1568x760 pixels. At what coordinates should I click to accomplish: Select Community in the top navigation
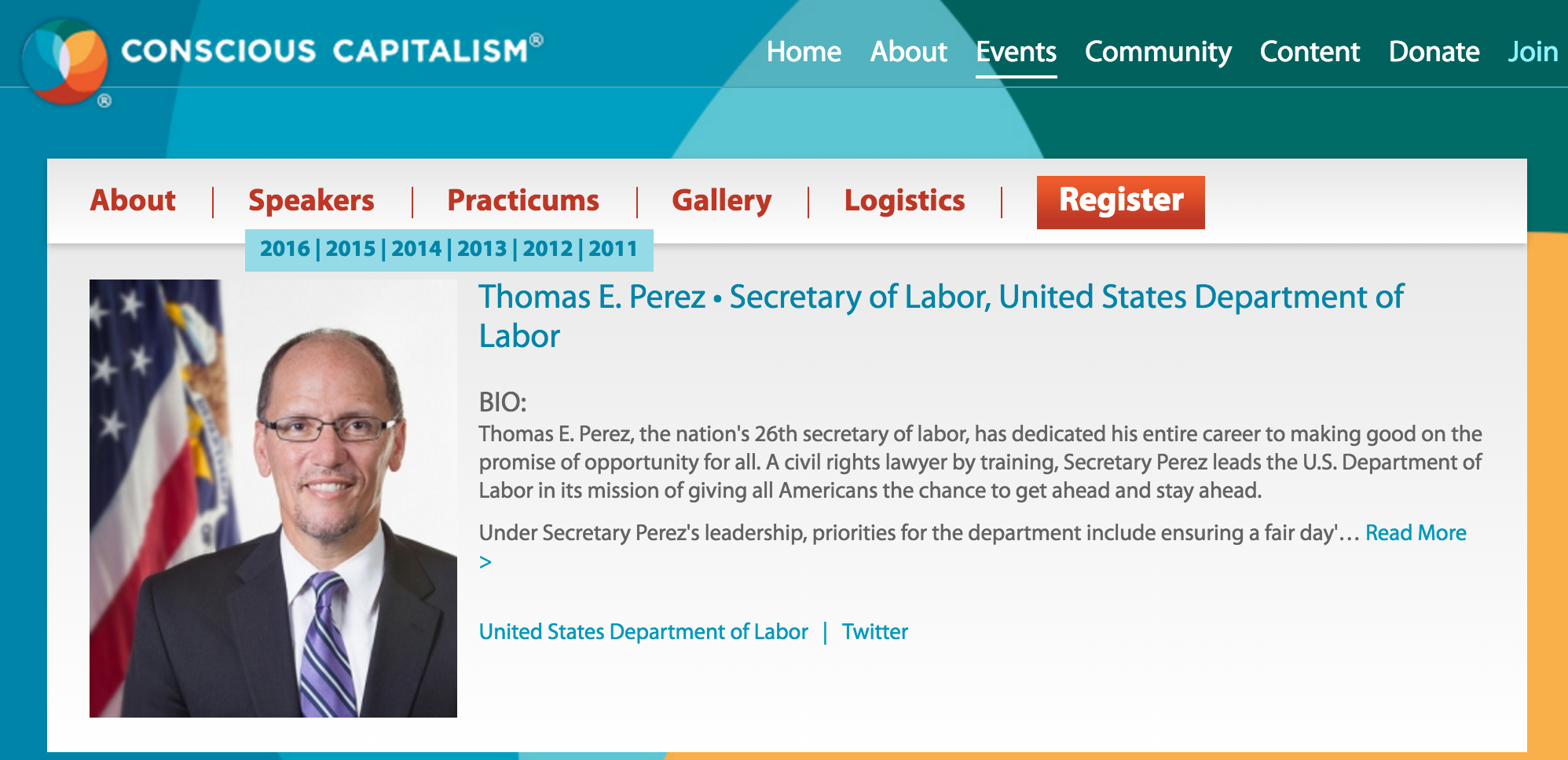(x=1158, y=52)
